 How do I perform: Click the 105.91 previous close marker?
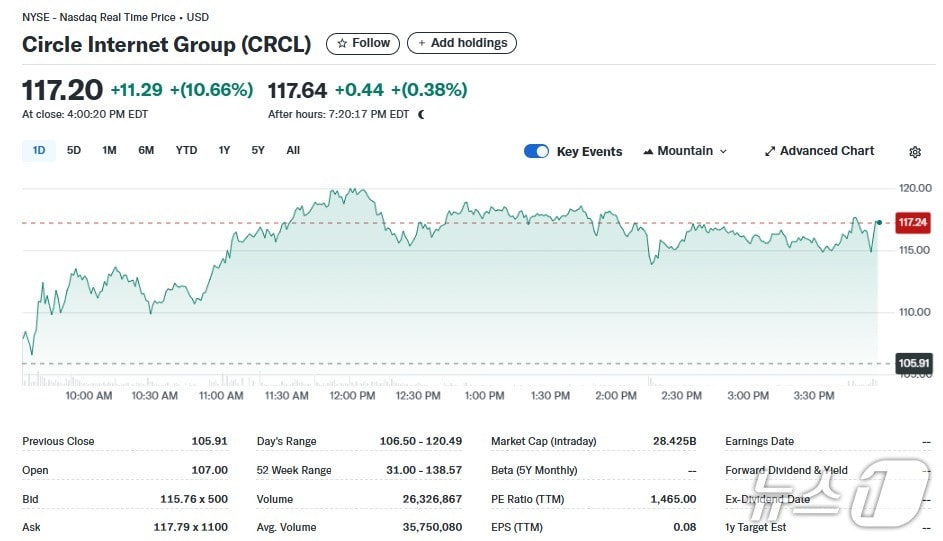tap(912, 363)
